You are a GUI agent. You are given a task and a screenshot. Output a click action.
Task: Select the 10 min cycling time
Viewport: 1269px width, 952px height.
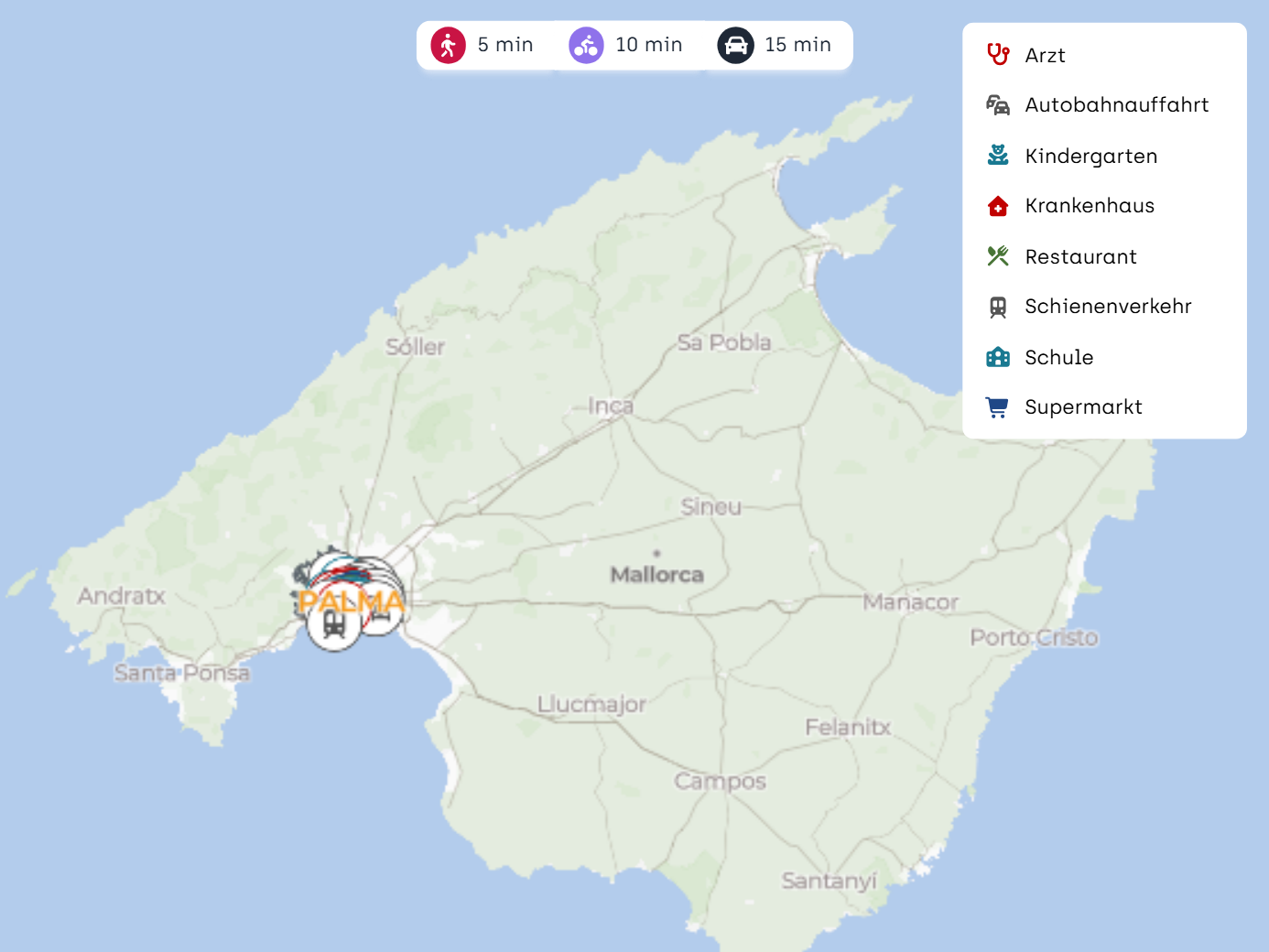tap(648, 45)
